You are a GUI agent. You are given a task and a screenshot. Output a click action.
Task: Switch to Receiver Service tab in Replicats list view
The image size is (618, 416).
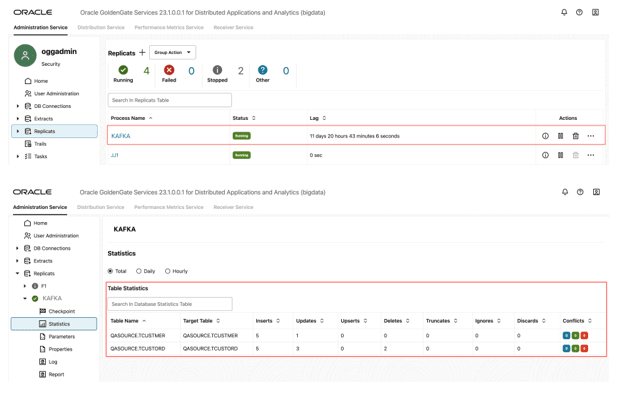point(233,27)
